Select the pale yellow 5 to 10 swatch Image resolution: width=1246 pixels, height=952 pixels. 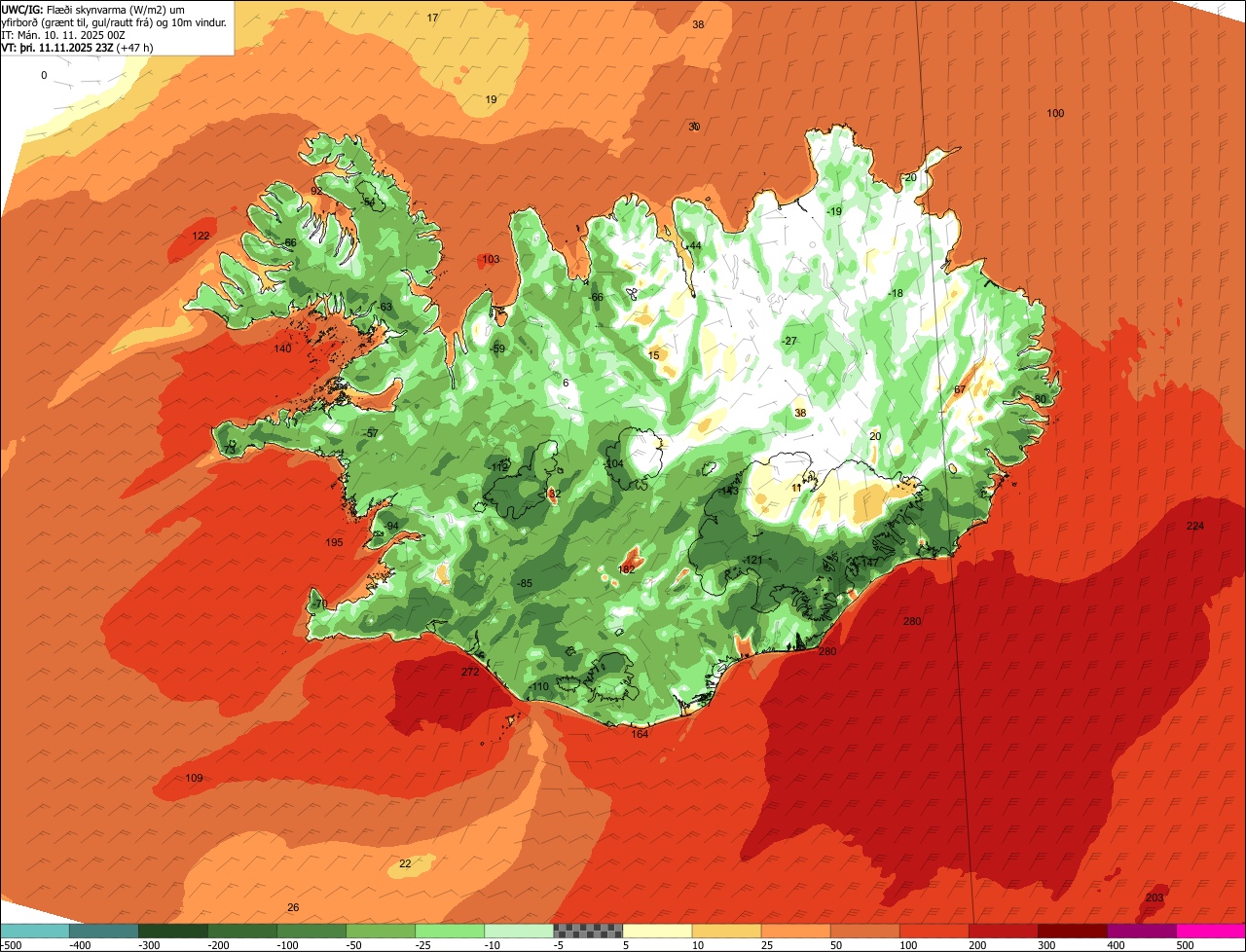tap(657, 930)
